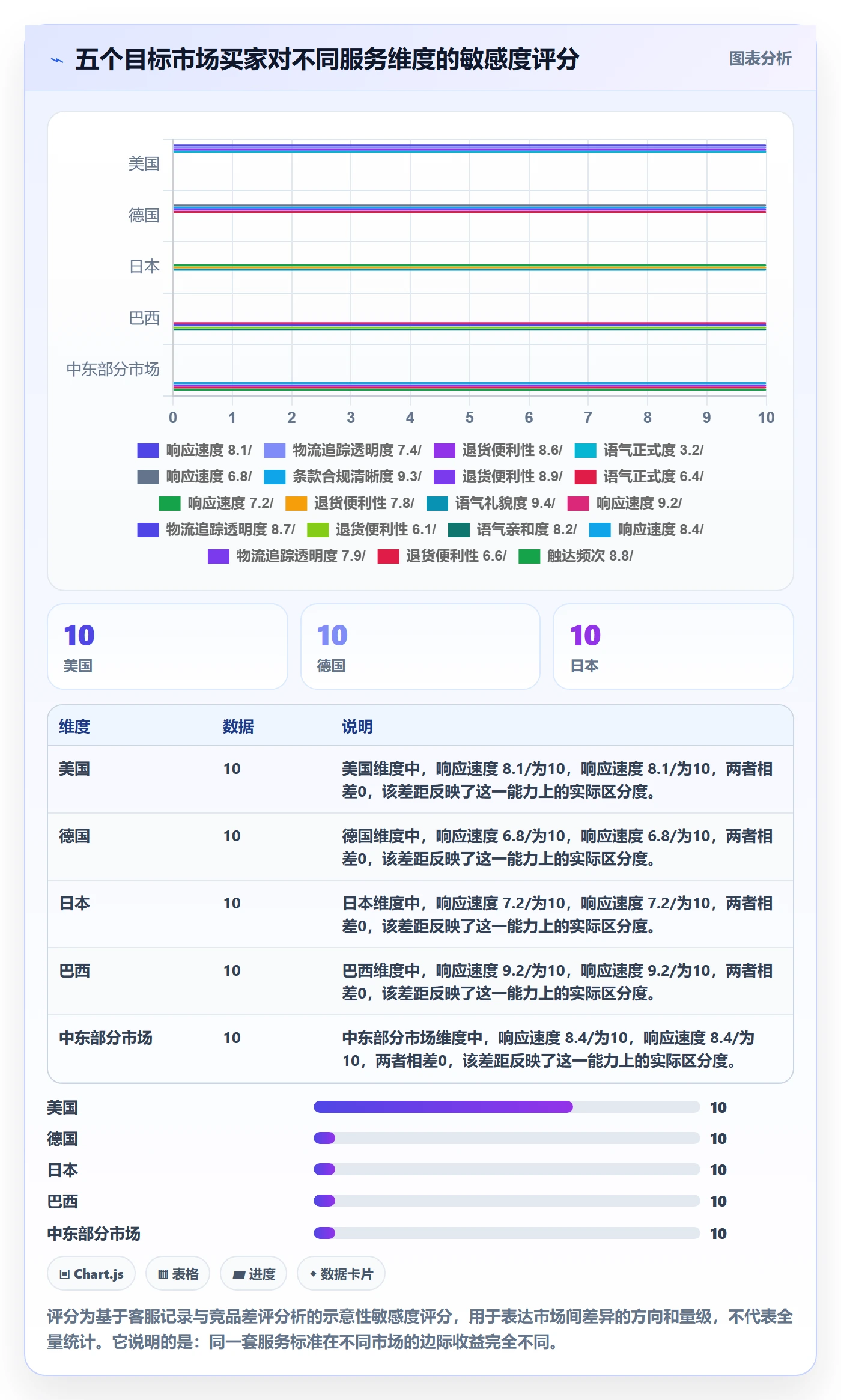
Task: Click the orange swatch for 退货便利性 7.8/
Action: point(296,504)
